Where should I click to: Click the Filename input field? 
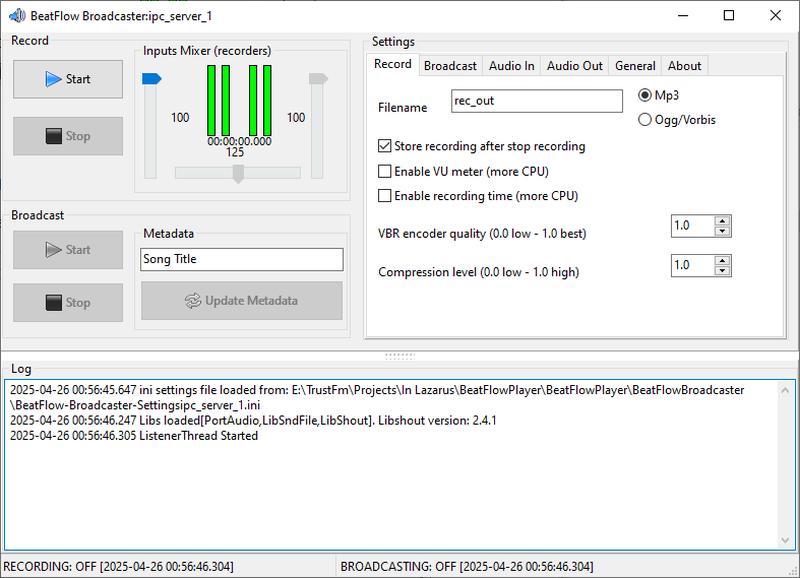point(537,101)
